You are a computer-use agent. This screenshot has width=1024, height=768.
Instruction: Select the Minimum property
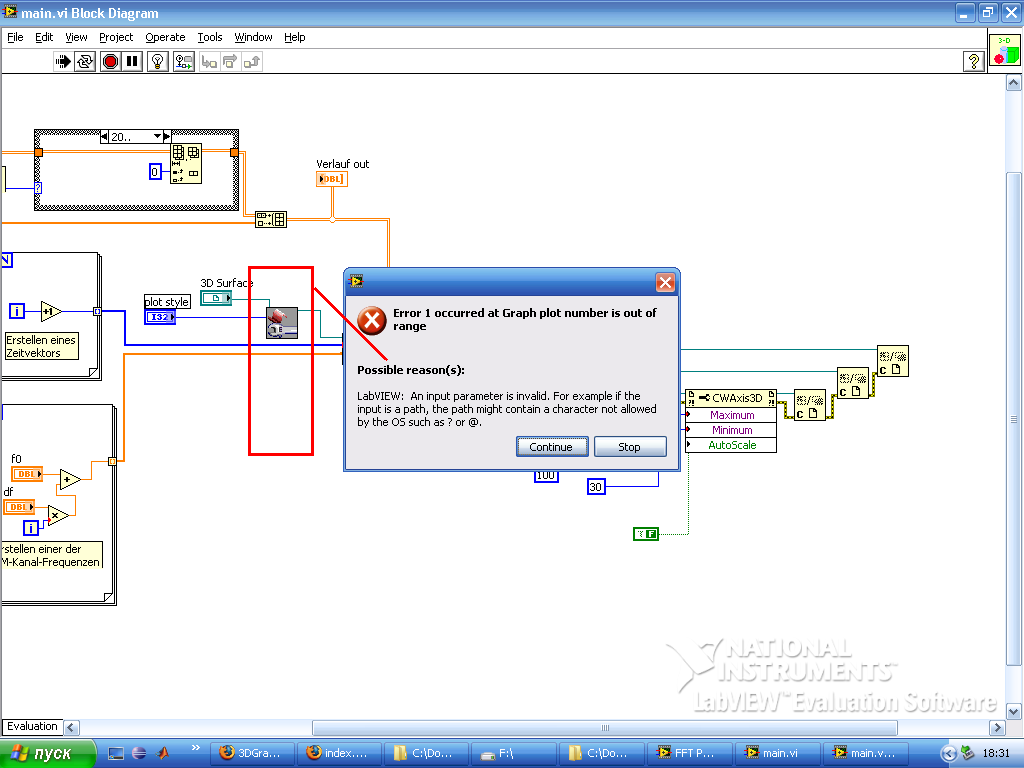[x=731, y=430]
